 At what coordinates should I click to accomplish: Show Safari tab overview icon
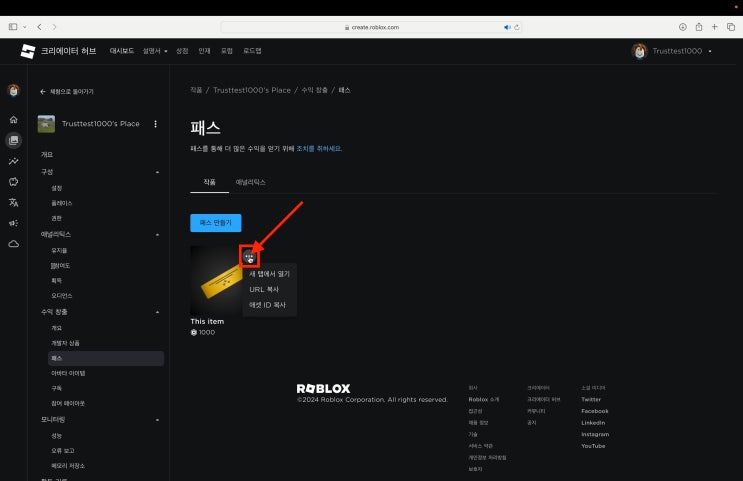click(x=731, y=27)
